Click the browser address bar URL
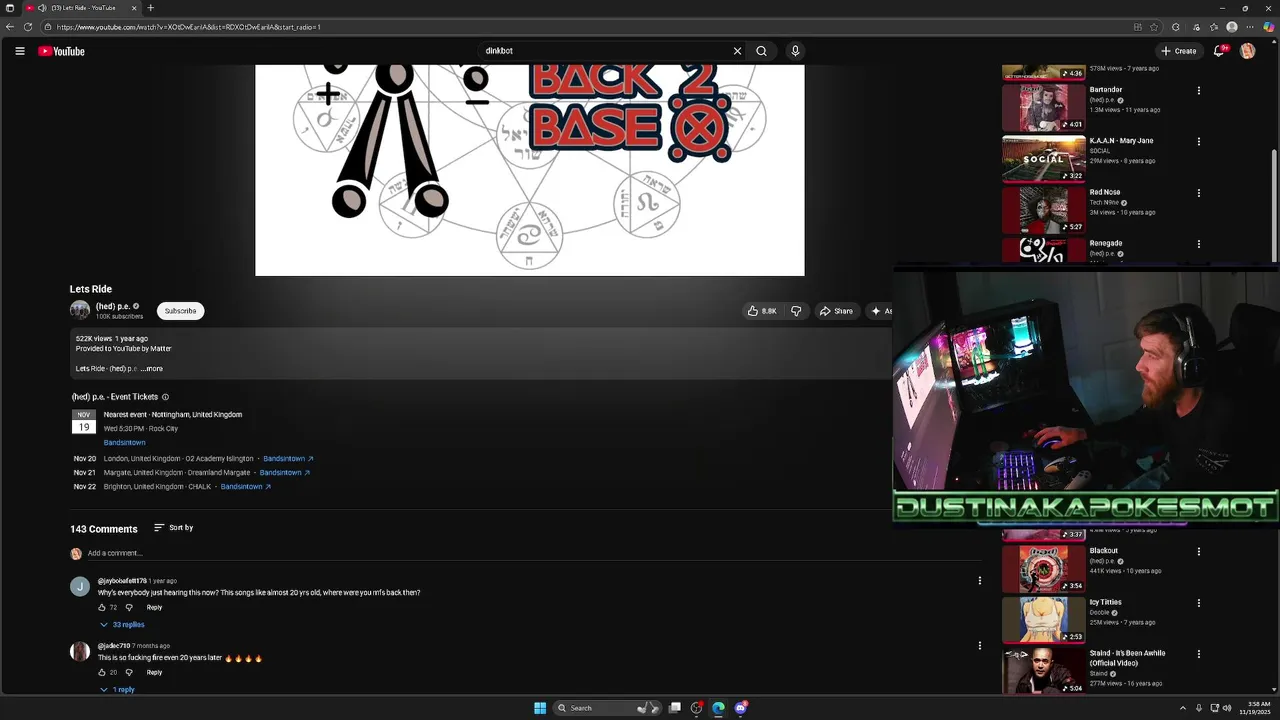1280x720 pixels. click(188, 27)
